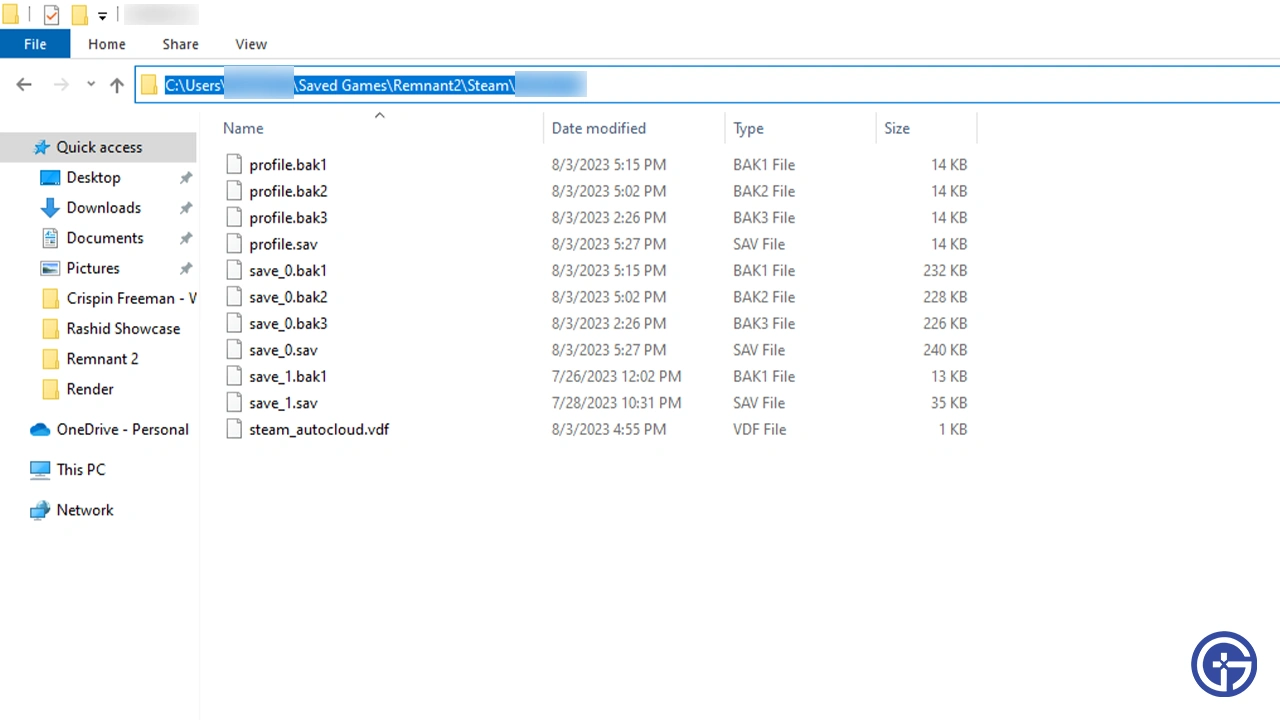Click the file icon of save_0.sav
Viewport: 1280px width, 720px height.
click(x=234, y=350)
